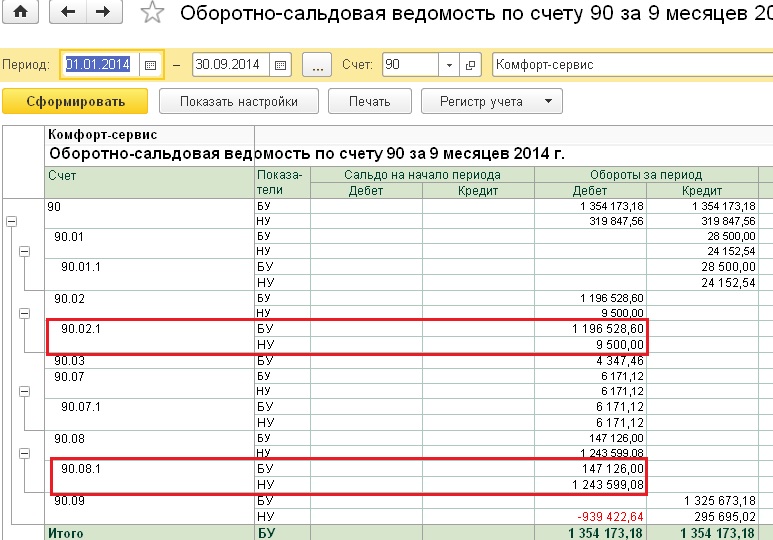Click the account field containing 90
This screenshot has height=540, width=773.
pyautogui.click(x=410, y=65)
